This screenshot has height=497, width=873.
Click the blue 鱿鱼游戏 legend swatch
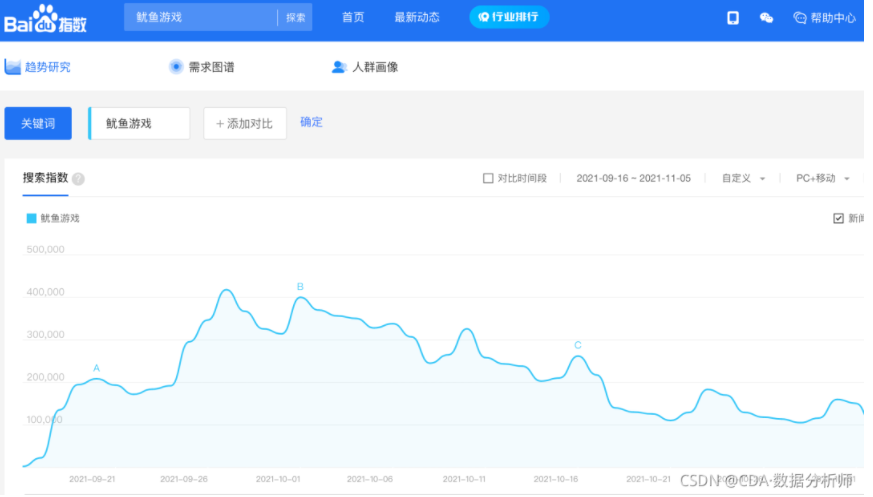[31, 218]
